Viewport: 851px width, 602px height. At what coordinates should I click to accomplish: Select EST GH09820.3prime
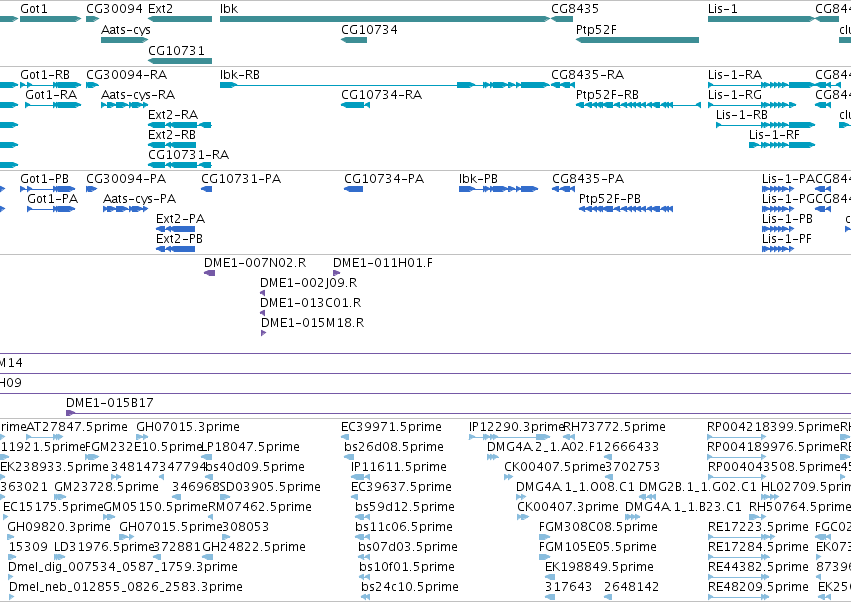11,537
